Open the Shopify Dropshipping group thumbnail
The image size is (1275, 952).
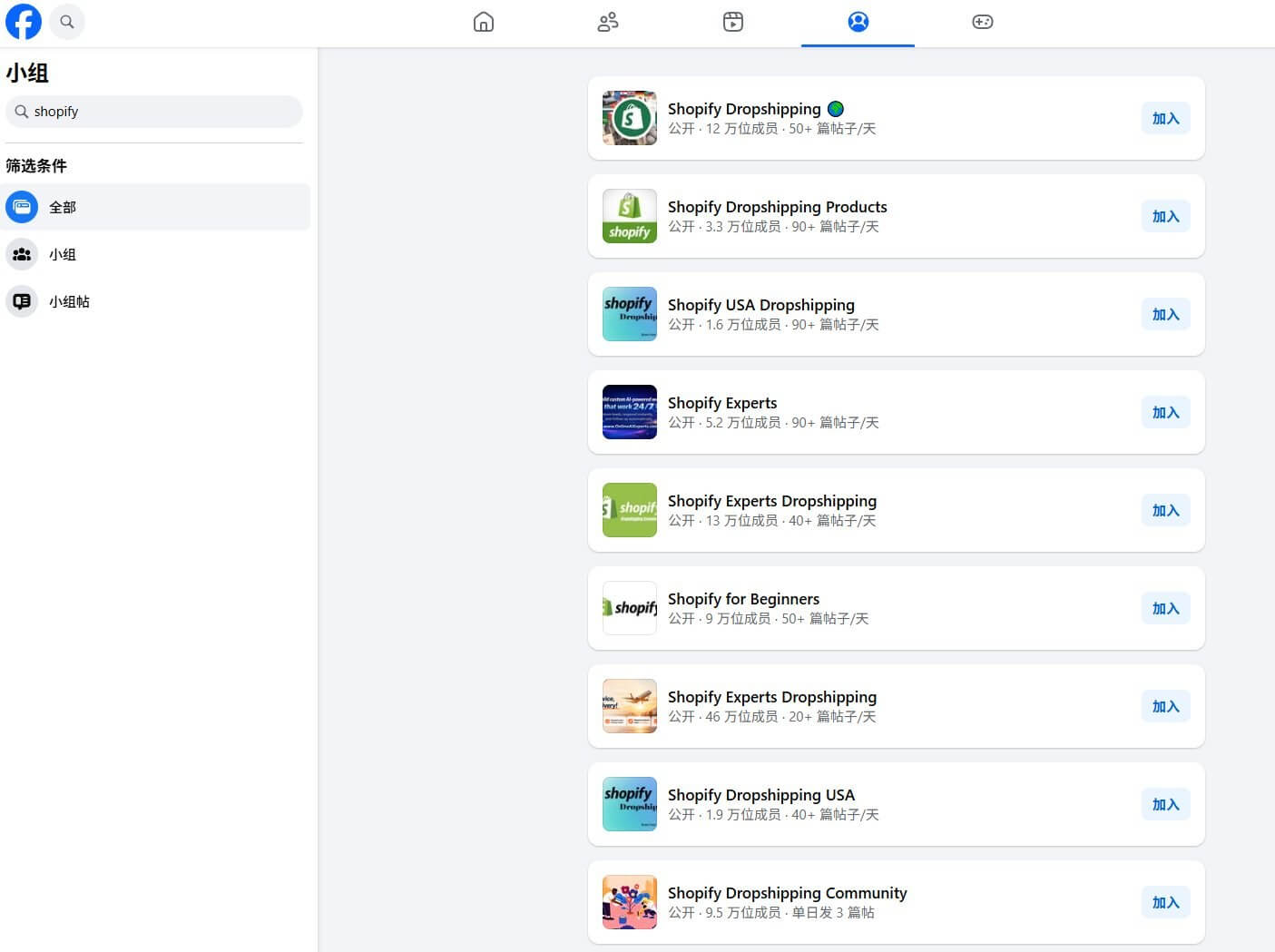click(630, 118)
